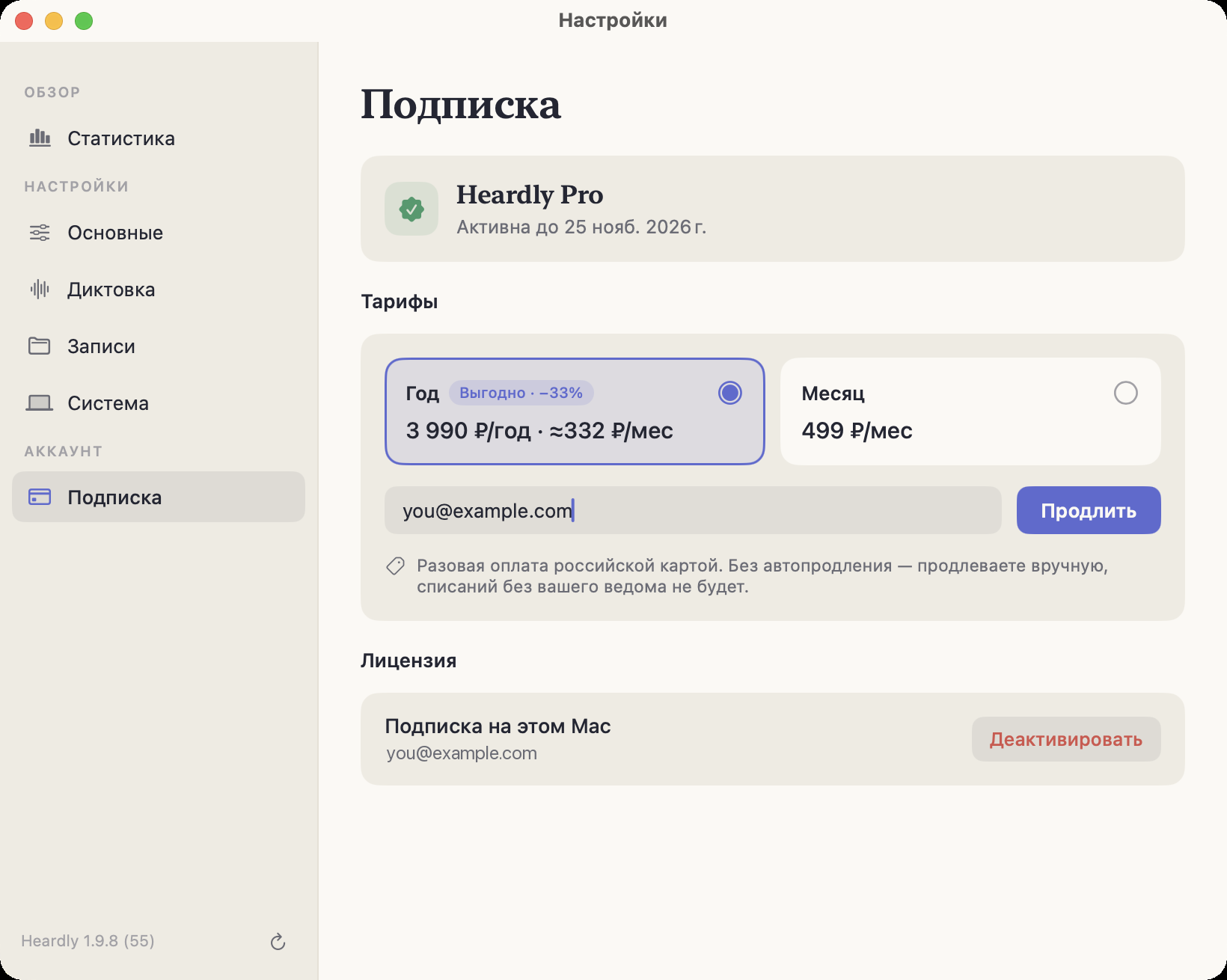Click the Подписка page heading

[x=461, y=104]
